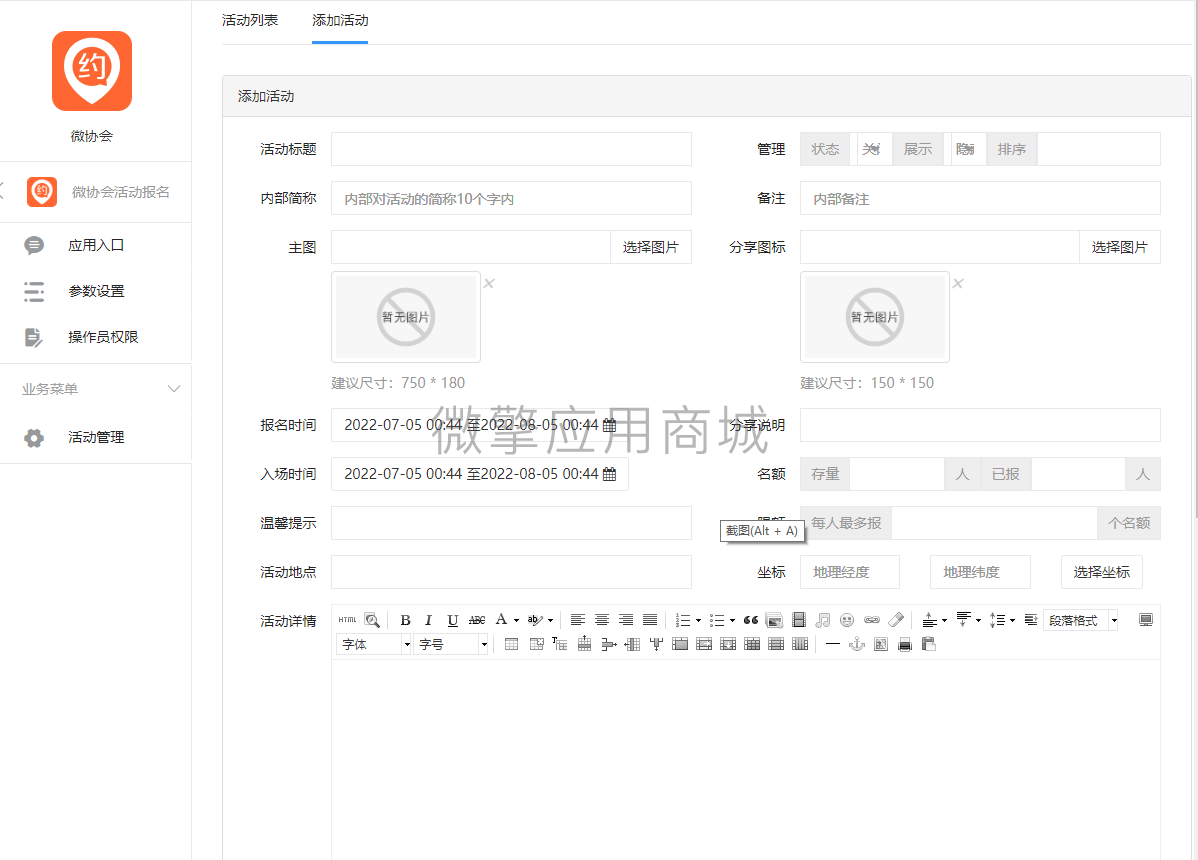
Task: Open 参数设置 in sidebar
Action: [96, 291]
